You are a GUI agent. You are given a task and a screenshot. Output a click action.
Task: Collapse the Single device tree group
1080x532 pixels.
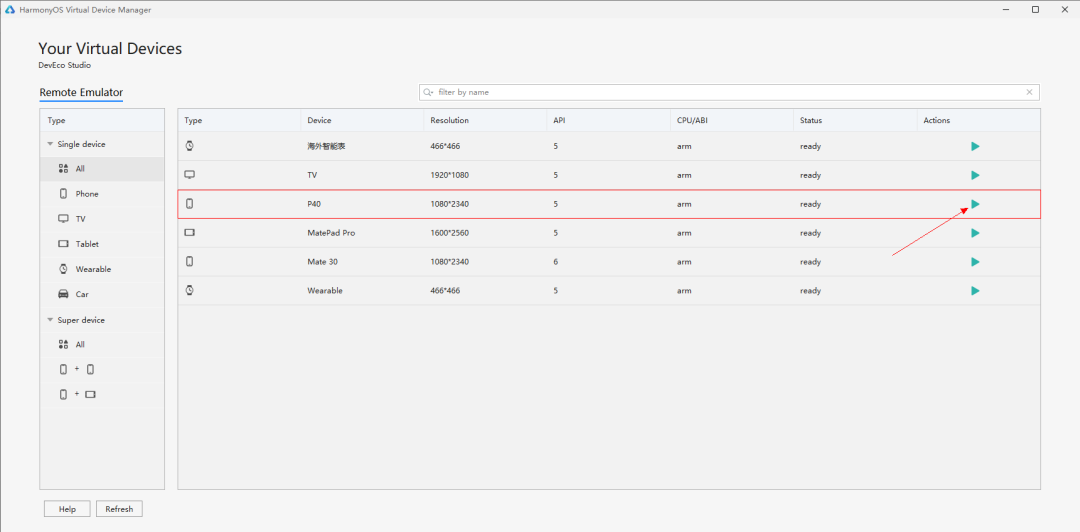click(x=50, y=144)
